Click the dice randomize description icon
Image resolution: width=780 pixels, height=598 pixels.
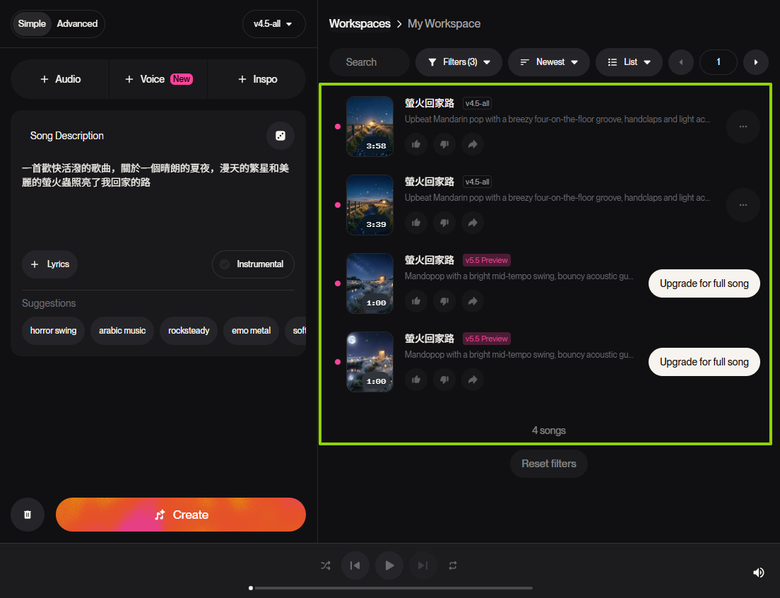click(280, 136)
